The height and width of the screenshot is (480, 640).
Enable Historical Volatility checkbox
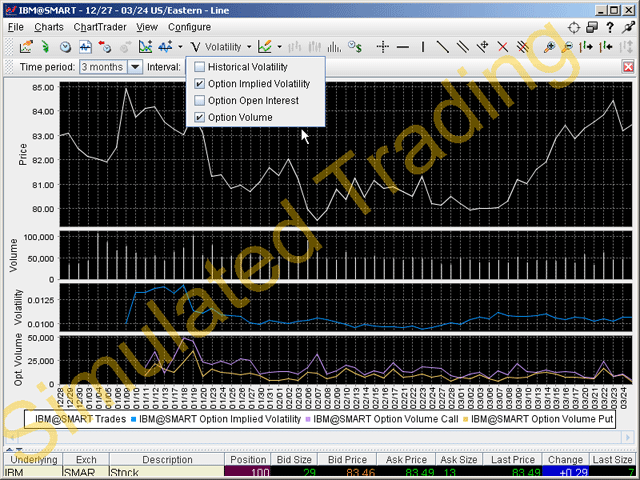200,67
